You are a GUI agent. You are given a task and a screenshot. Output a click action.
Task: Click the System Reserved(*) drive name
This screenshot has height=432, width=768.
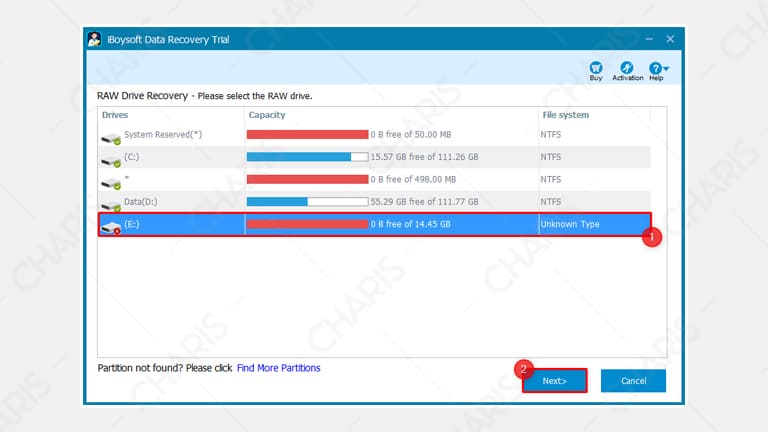pos(163,134)
